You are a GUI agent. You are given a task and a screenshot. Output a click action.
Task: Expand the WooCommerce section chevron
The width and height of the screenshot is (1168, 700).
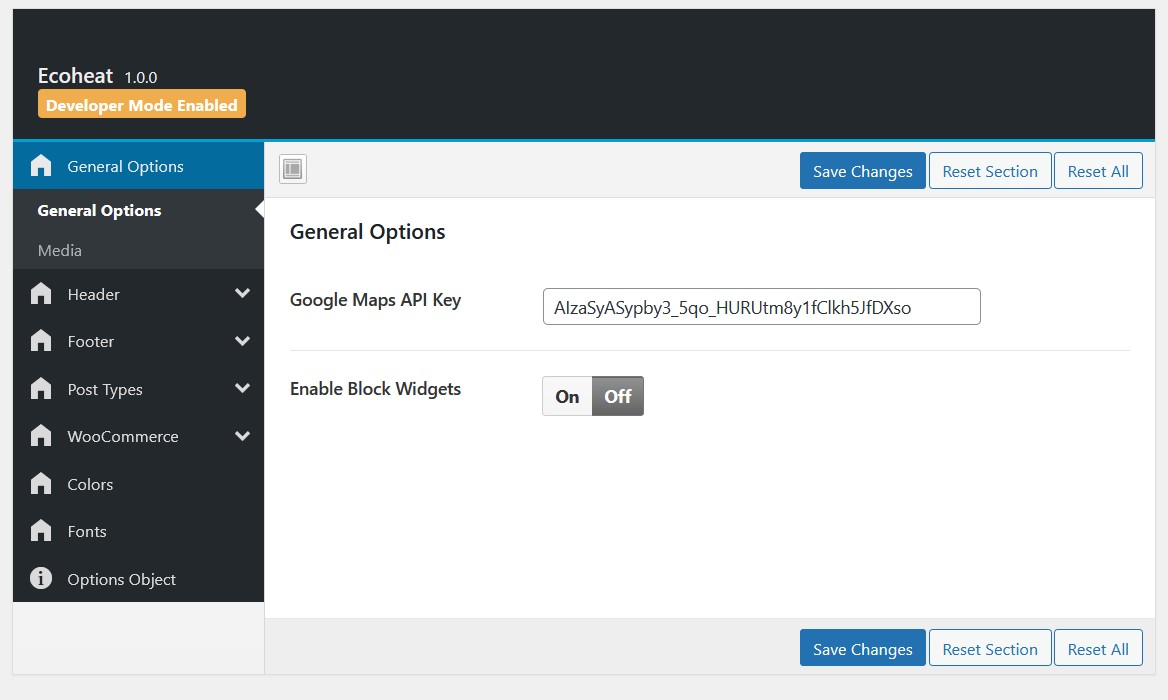242,436
